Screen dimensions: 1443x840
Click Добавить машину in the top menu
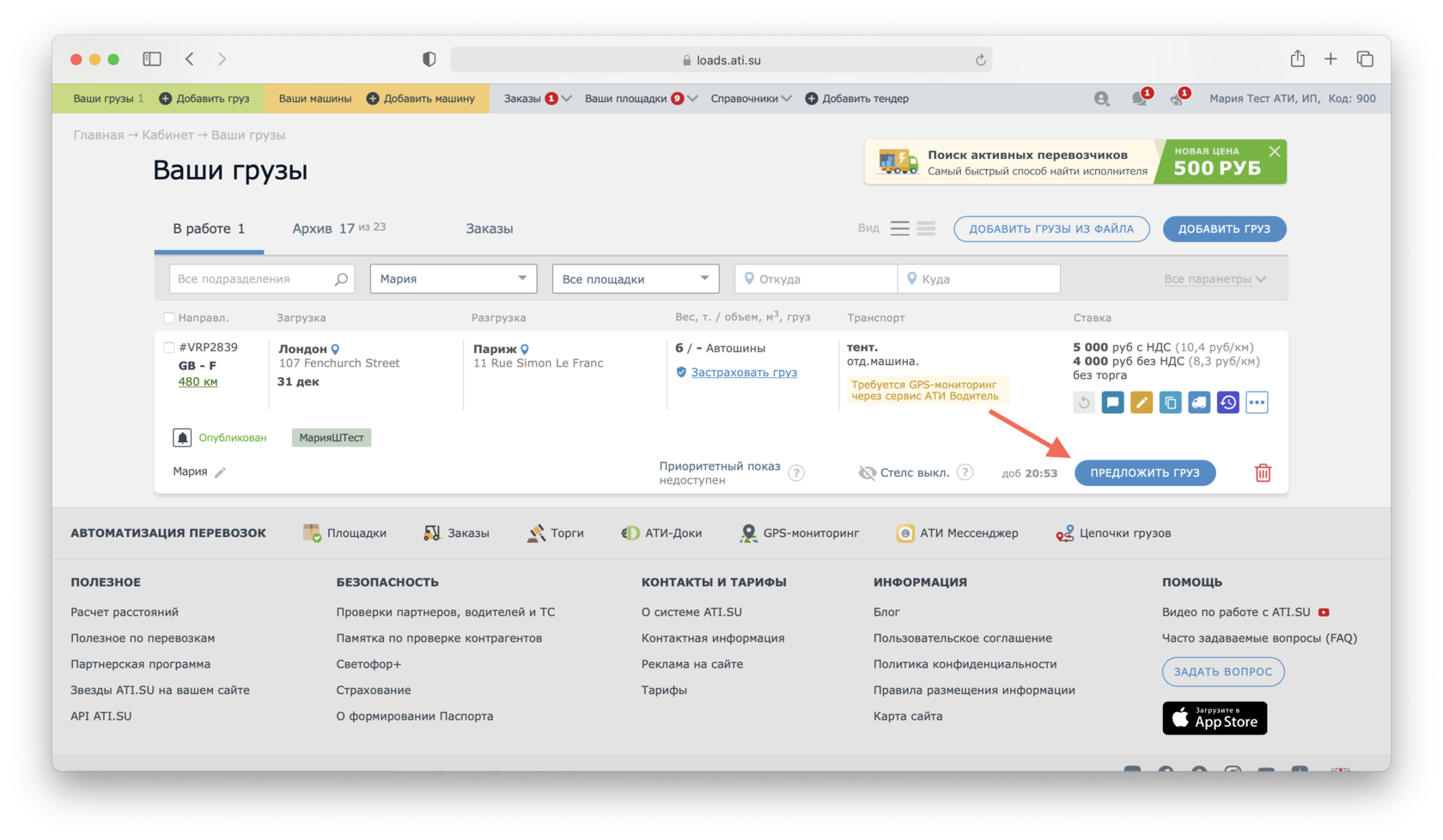point(421,99)
